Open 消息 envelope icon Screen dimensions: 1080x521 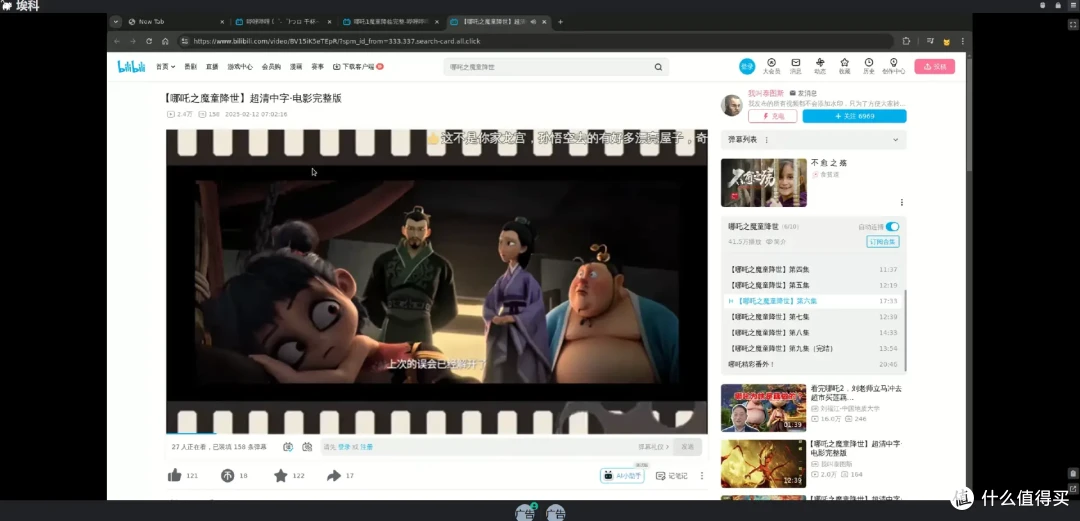pyautogui.click(x=796, y=66)
